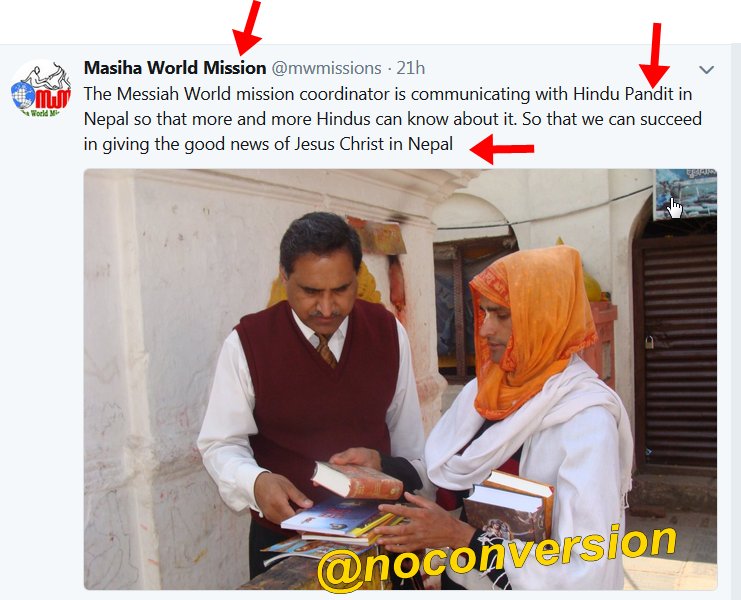Image resolution: width=741 pixels, height=600 pixels.
Task: Click the padlock on the shuttered door
Action: coord(650,342)
